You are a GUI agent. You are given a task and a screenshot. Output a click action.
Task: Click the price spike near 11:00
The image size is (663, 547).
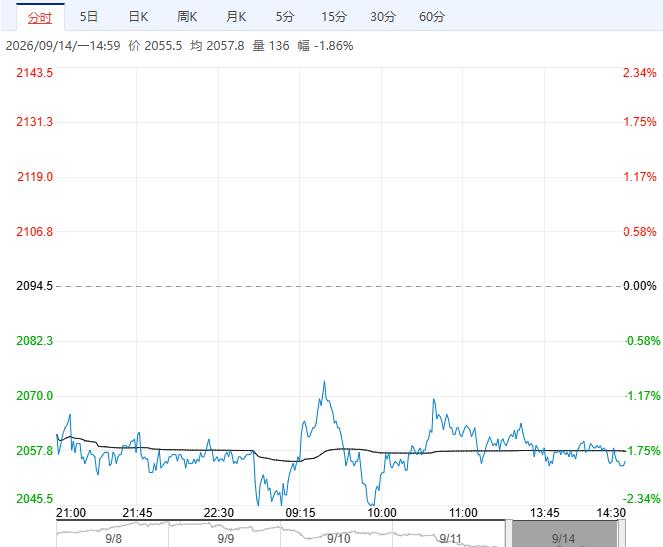click(x=434, y=400)
